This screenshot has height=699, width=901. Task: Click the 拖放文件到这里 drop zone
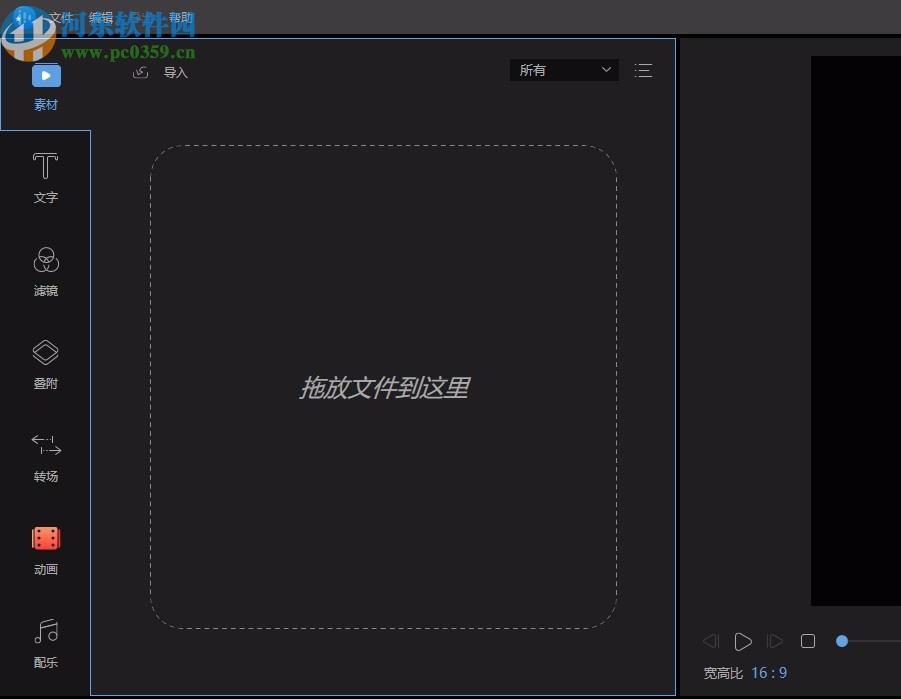[x=383, y=388]
